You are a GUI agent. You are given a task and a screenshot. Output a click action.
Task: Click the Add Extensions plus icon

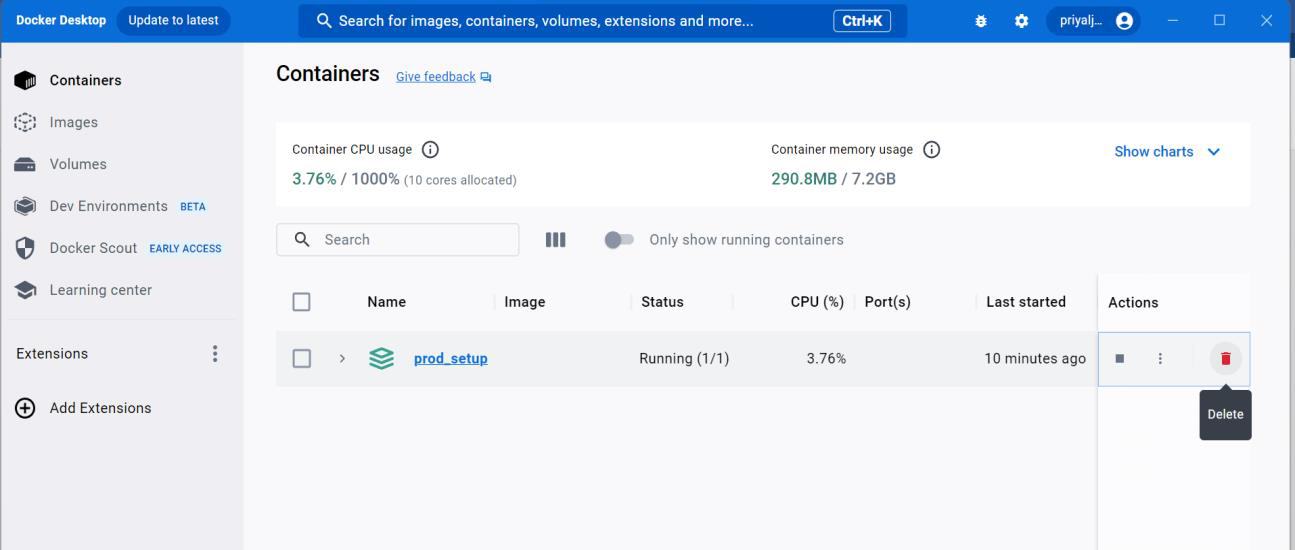pyautogui.click(x=25, y=408)
